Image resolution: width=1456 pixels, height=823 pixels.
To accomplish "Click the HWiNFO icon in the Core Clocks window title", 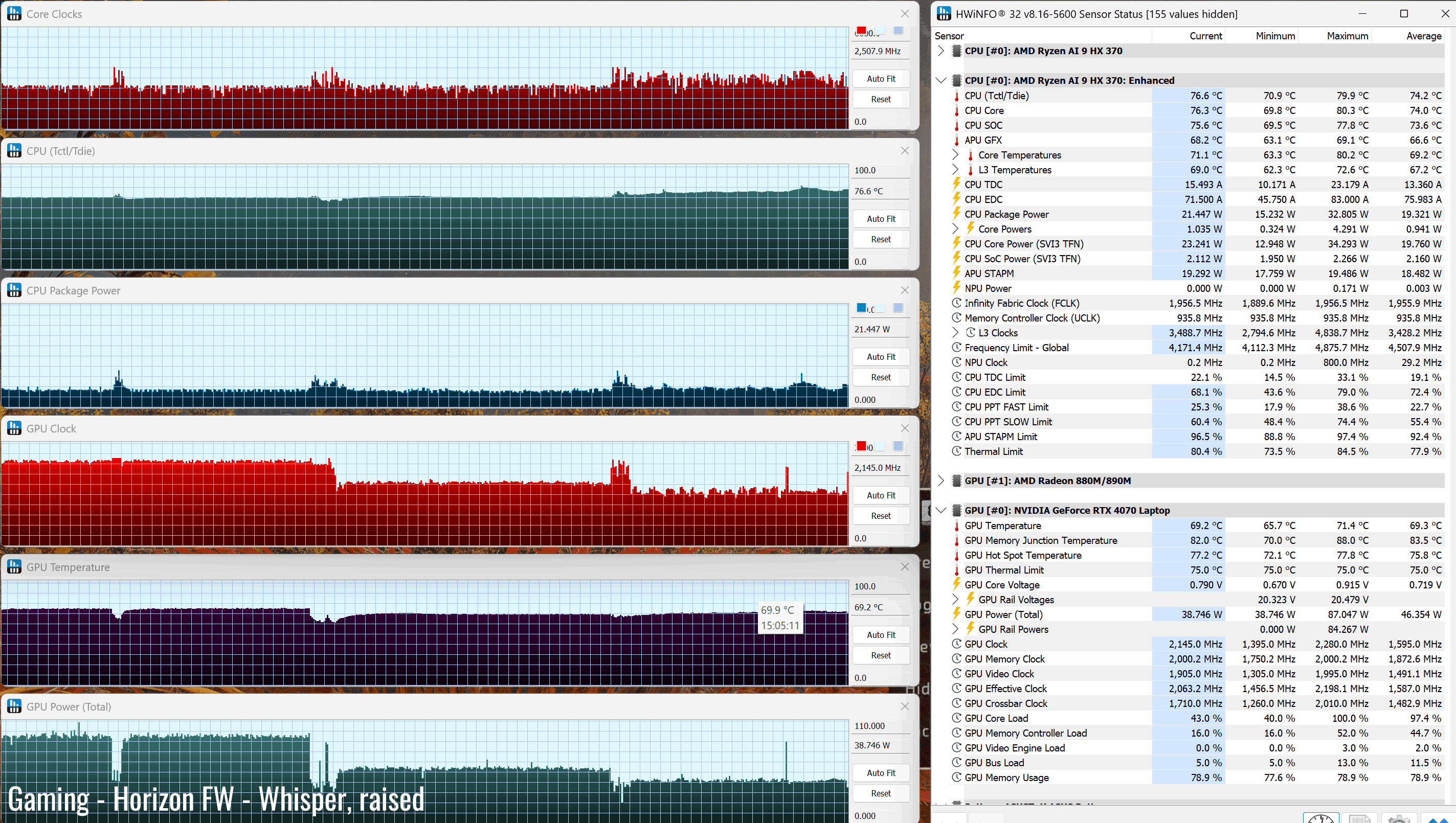I will [14, 14].
